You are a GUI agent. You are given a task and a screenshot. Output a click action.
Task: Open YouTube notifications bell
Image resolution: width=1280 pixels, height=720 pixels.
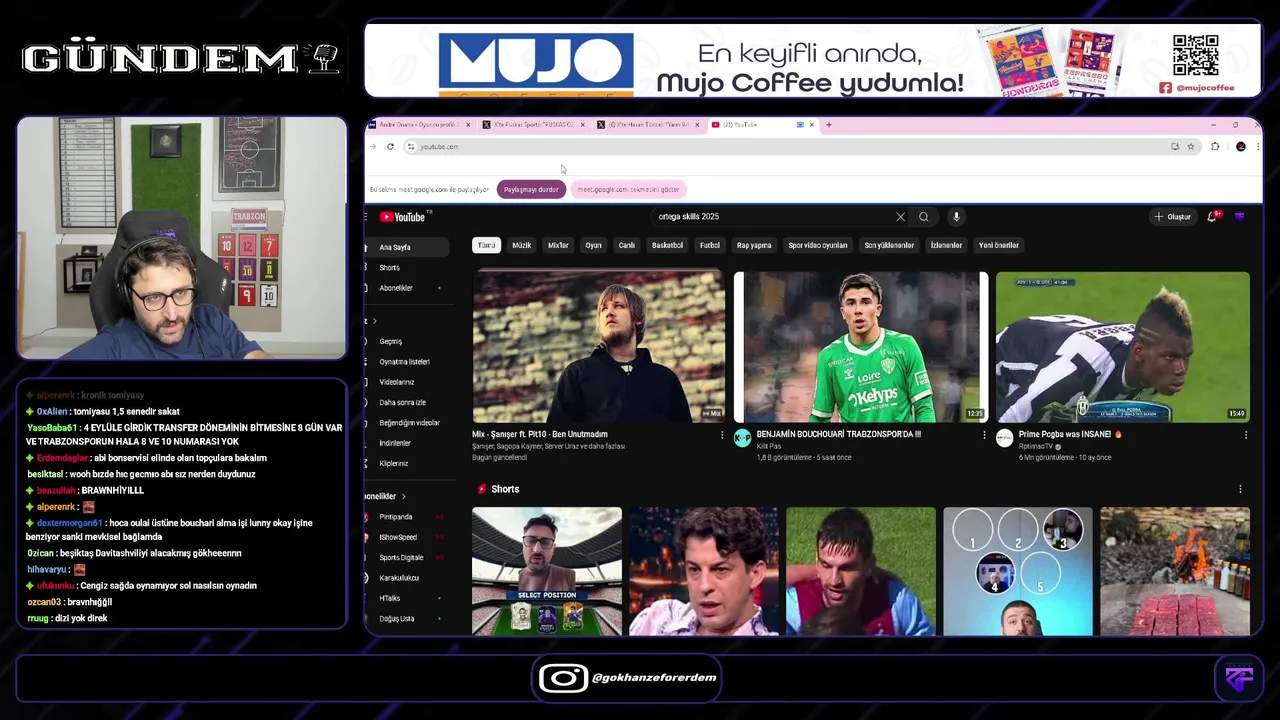click(x=1212, y=217)
